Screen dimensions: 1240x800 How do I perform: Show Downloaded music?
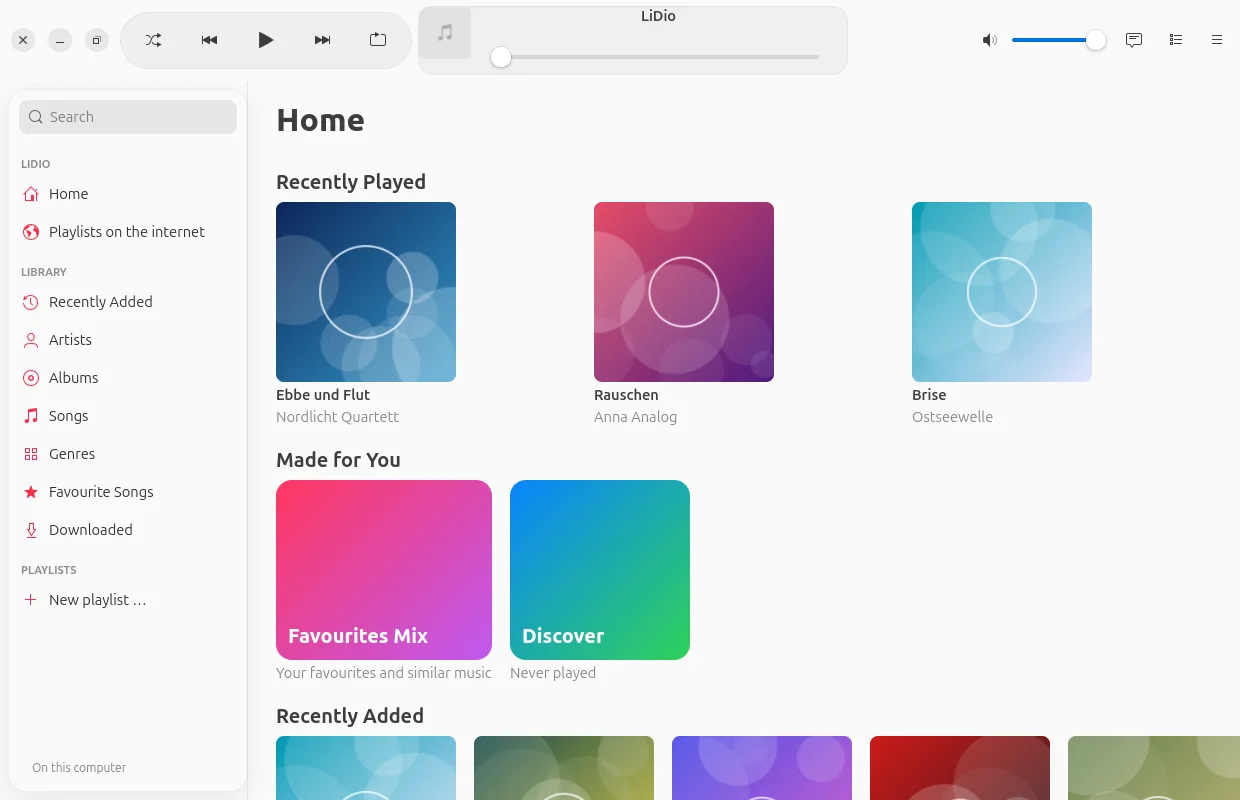128,530
